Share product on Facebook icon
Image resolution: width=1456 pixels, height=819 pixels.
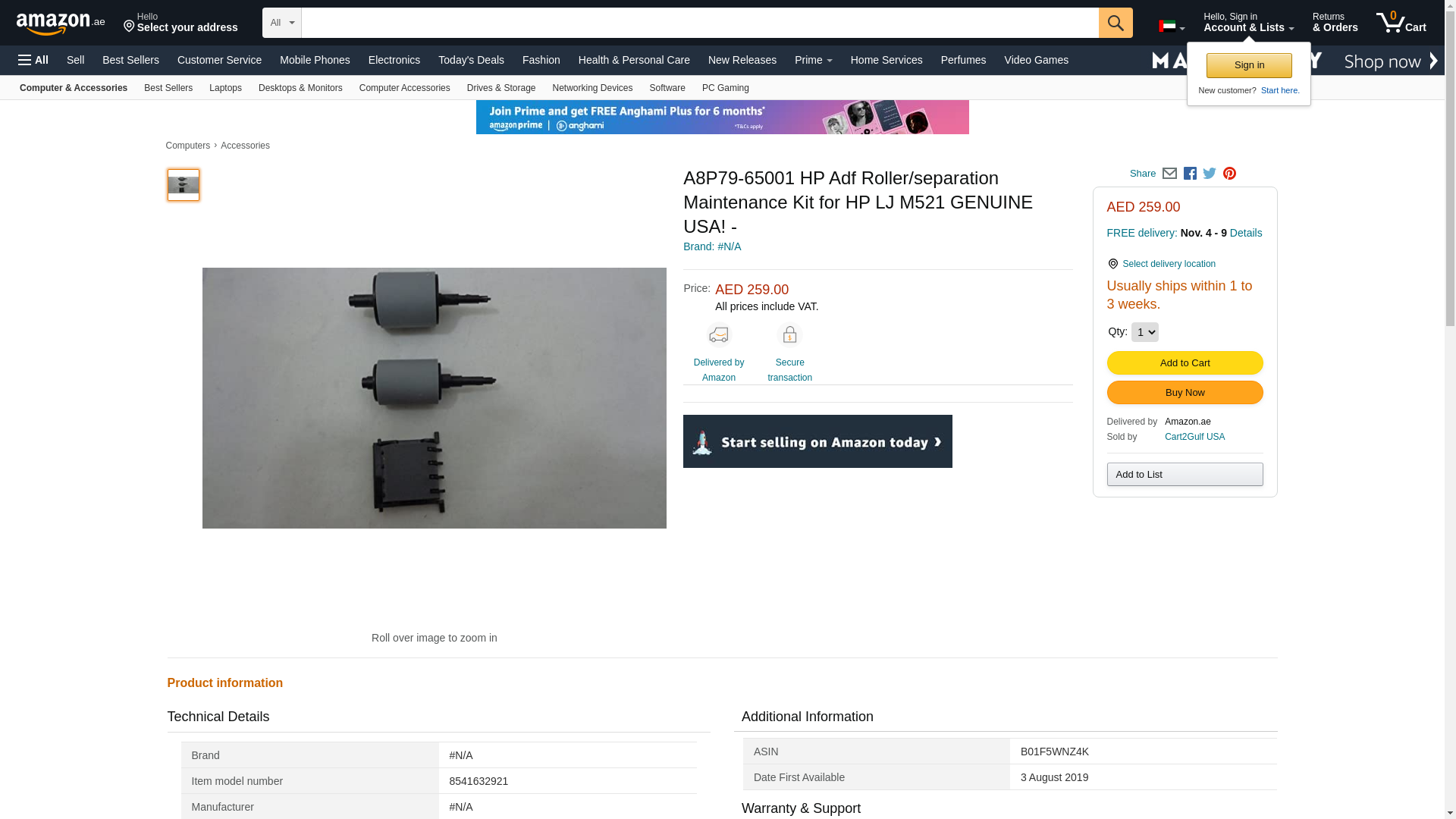[x=1190, y=174]
